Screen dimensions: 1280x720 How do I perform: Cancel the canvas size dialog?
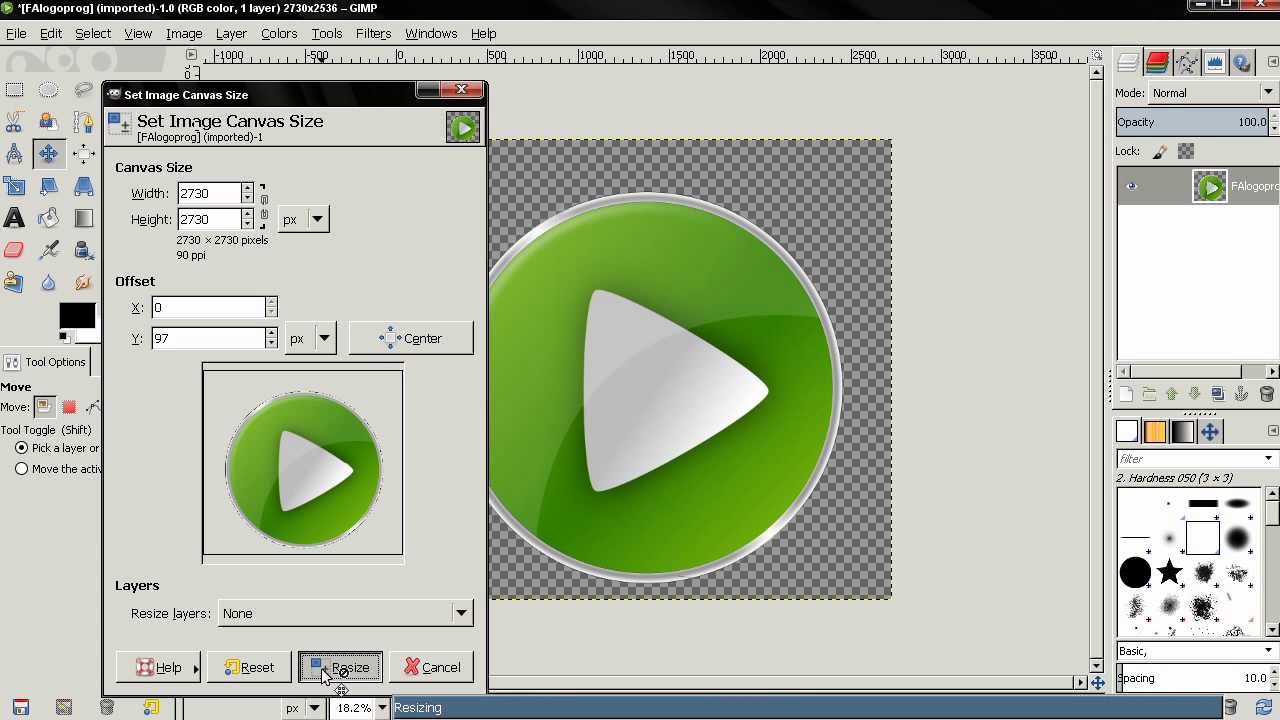tap(432, 667)
